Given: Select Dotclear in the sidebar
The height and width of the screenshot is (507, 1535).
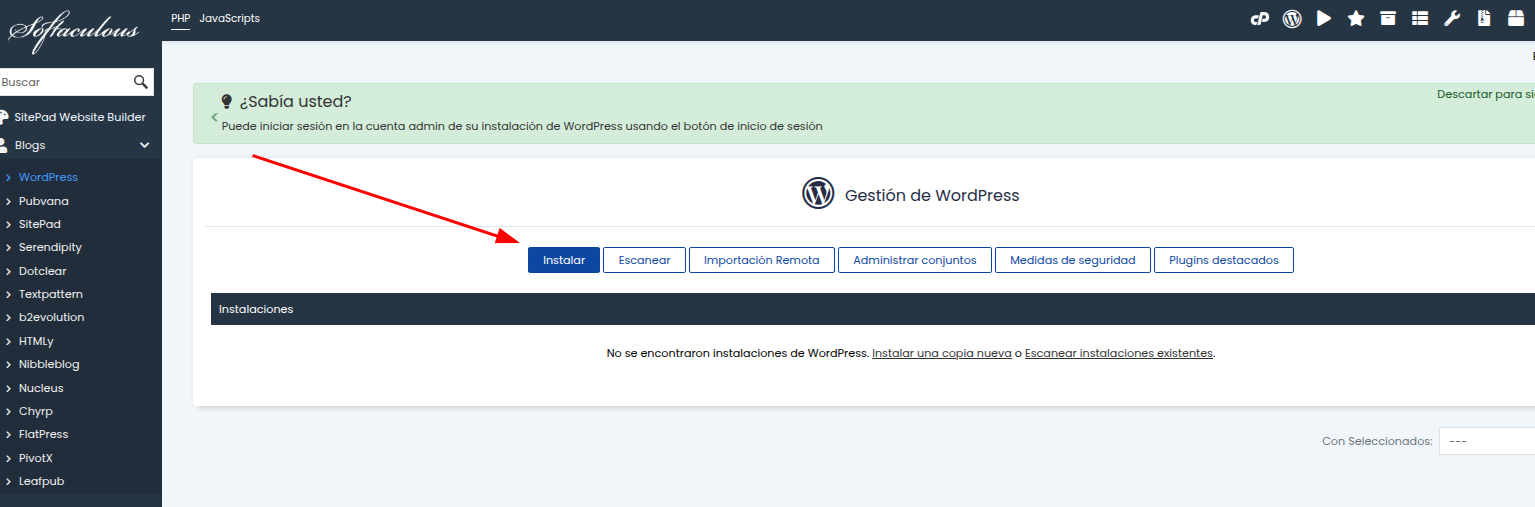Looking at the screenshot, I should (43, 271).
